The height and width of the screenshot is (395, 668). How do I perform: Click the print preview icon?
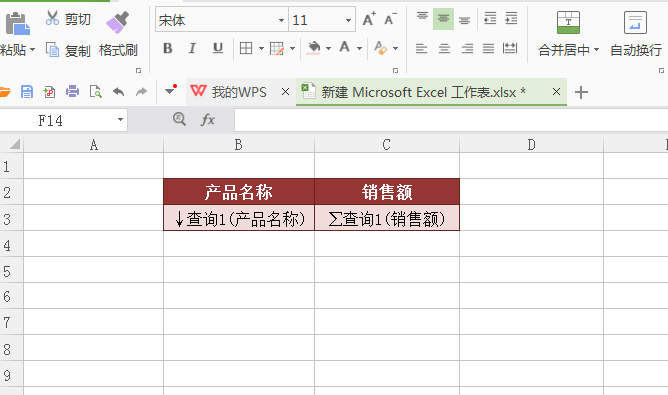(95, 92)
